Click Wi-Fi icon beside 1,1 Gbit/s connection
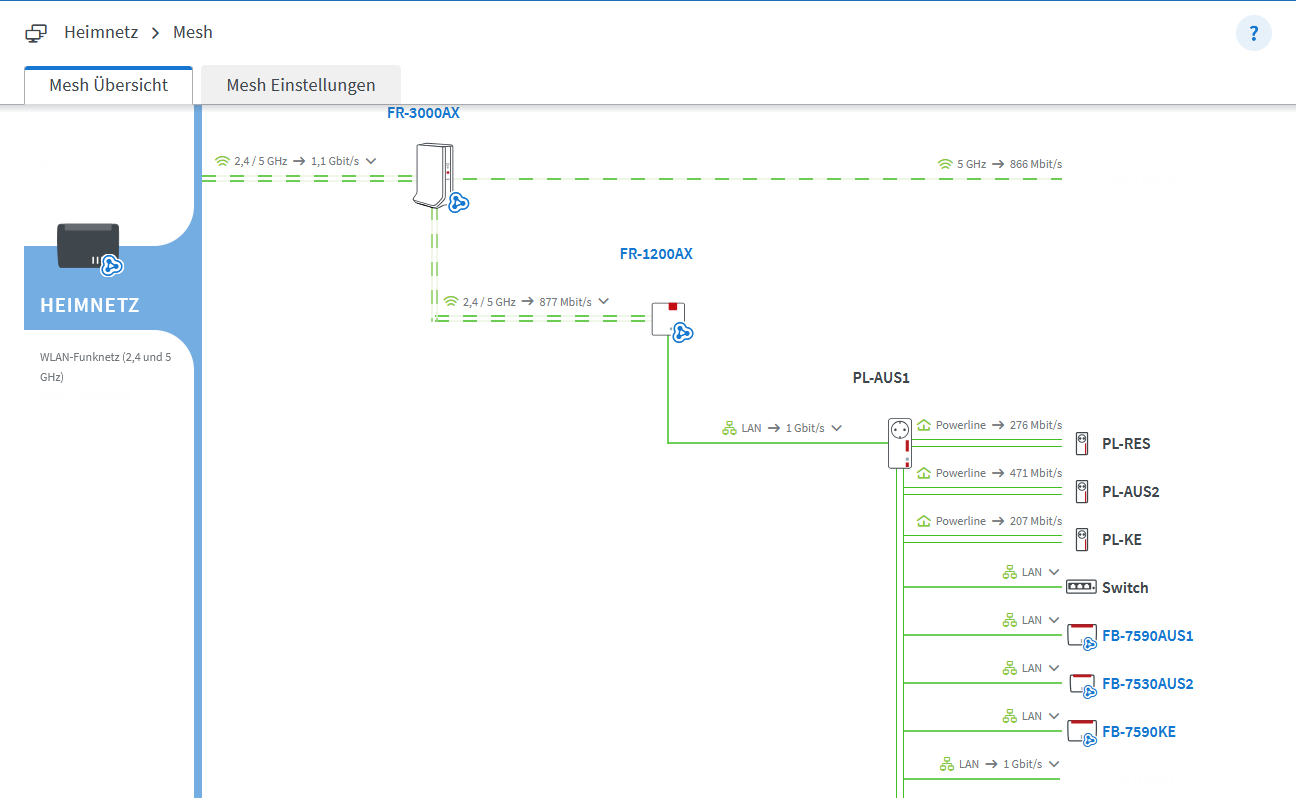This screenshot has height=798, width=1296. [222, 160]
